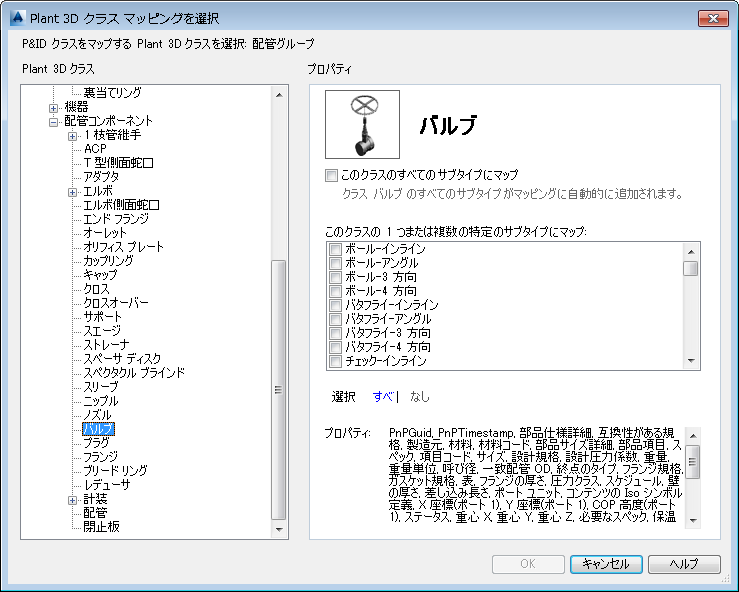739x592 pixels.
Task: Check the バタフライ-インライン subtype
Action: point(335,305)
